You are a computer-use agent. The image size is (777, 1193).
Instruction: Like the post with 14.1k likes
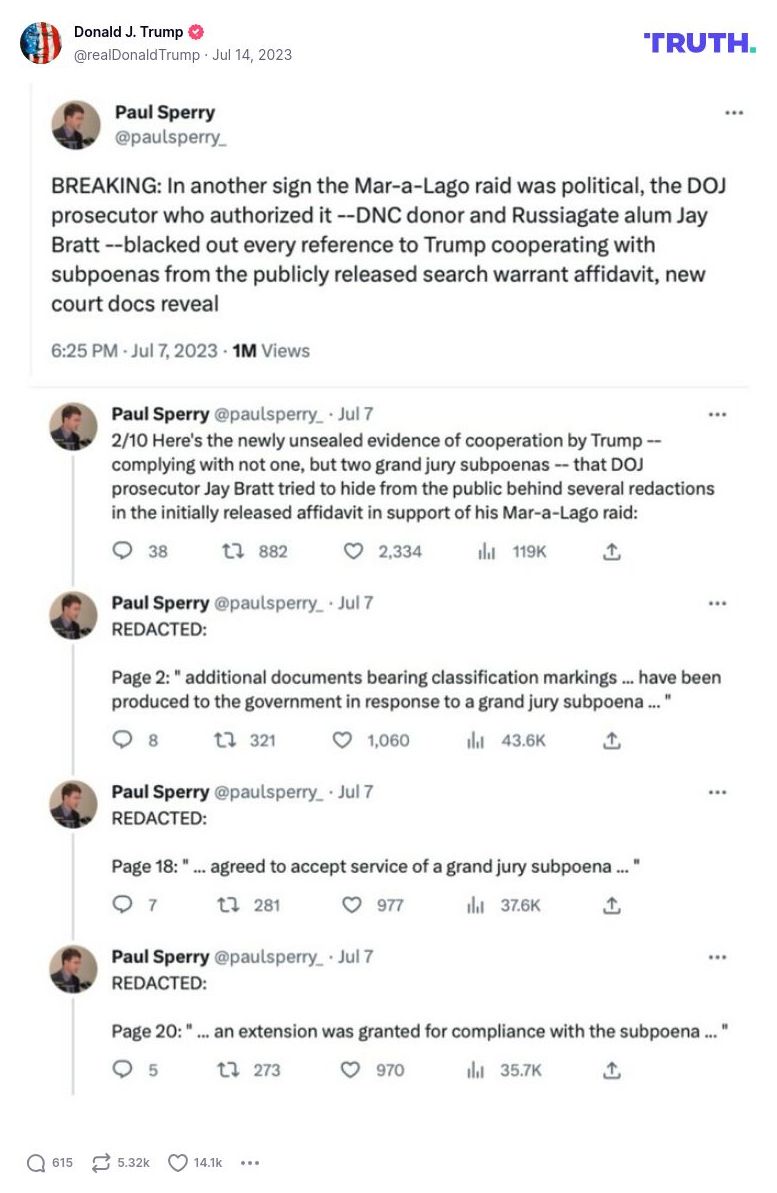pyautogui.click(x=178, y=1163)
